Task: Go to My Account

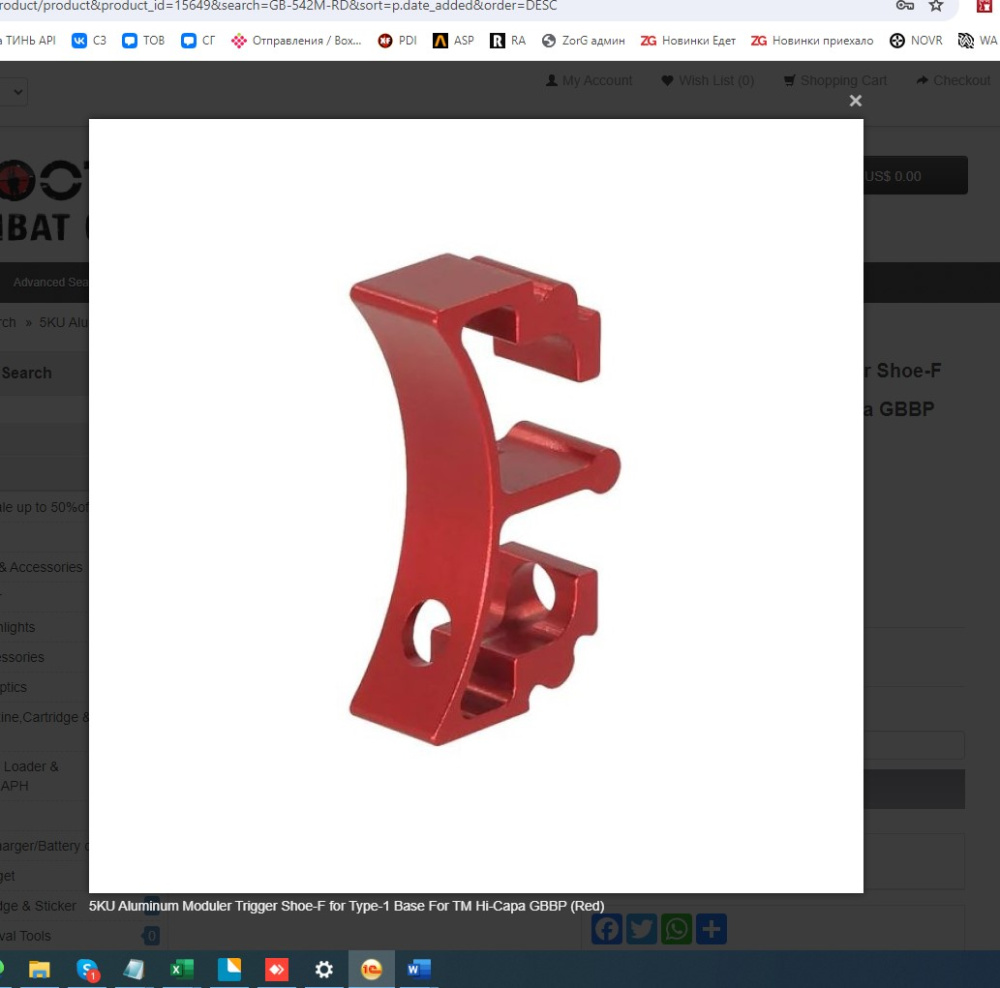Action: 589,80
